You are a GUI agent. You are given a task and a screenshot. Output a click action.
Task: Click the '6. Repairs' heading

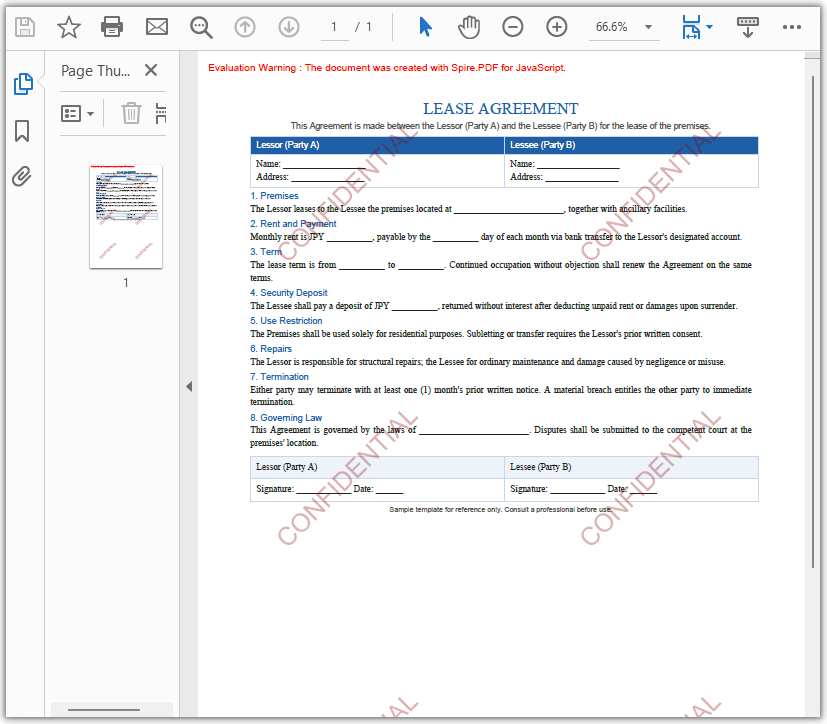coord(271,349)
